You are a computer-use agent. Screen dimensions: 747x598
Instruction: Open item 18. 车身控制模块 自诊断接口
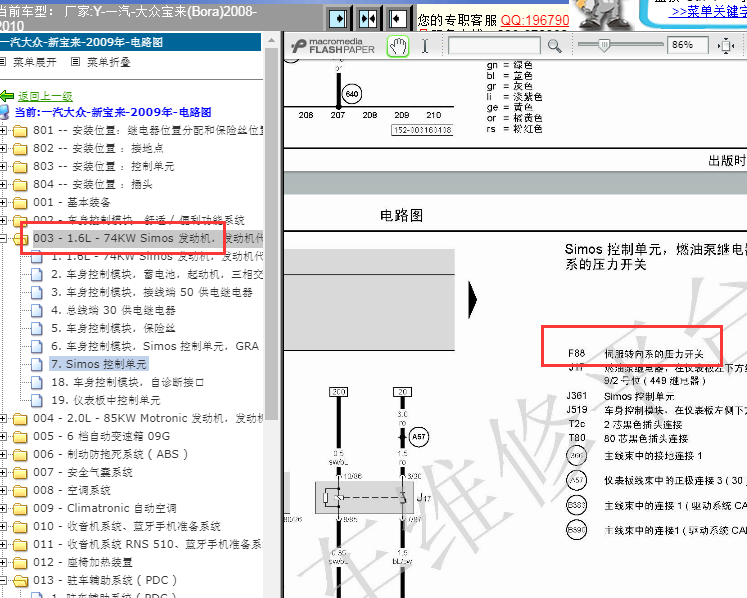tap(128, 383)
